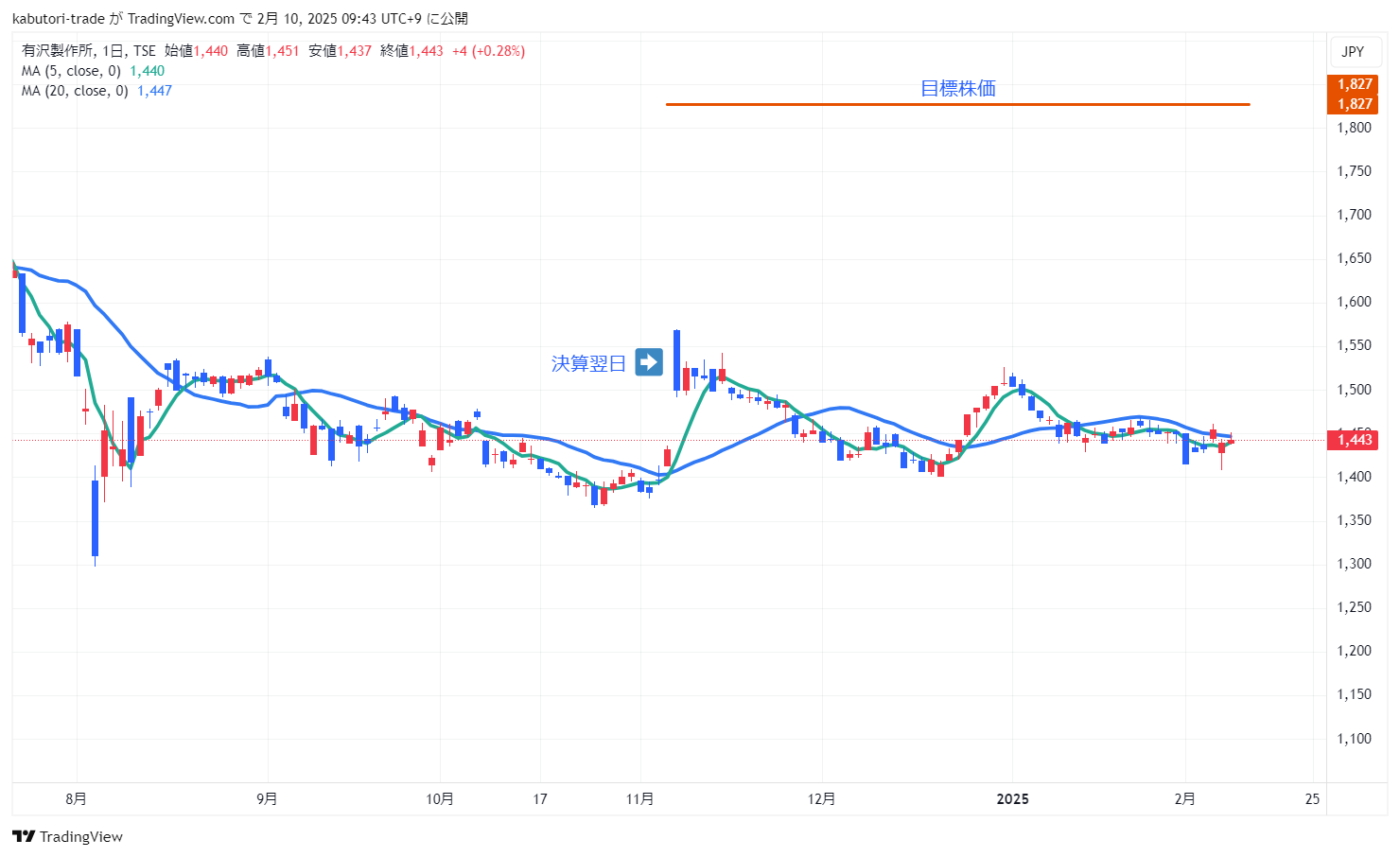Click the 1,800 price axis label
The height and width of the screenshot is (857, 1400).
coord(1354,128)
